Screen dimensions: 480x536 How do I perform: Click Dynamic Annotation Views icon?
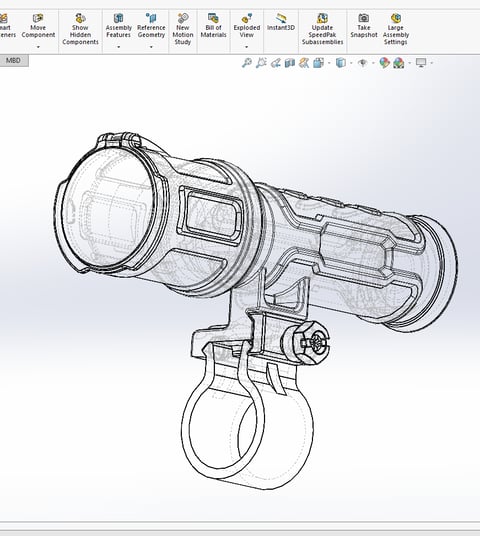pyautogui.click(x=304, y=63)
